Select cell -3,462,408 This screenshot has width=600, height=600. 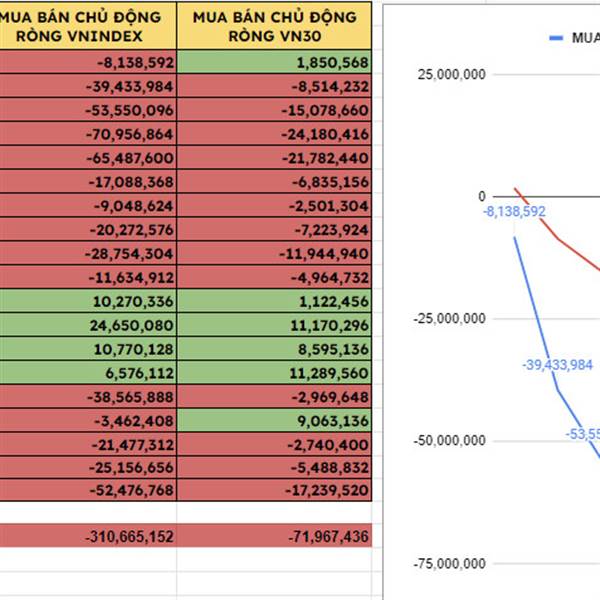88,420
